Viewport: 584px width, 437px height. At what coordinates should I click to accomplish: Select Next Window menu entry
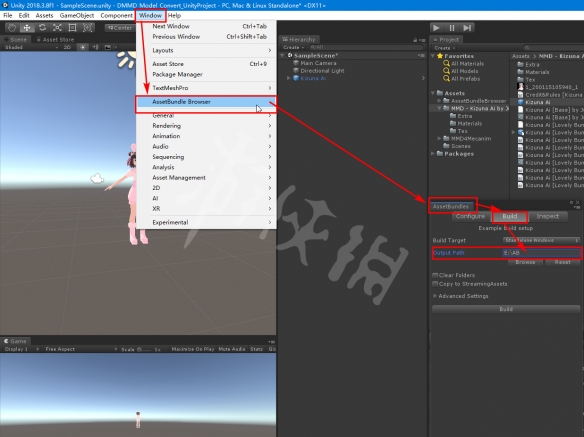(206, 26)
